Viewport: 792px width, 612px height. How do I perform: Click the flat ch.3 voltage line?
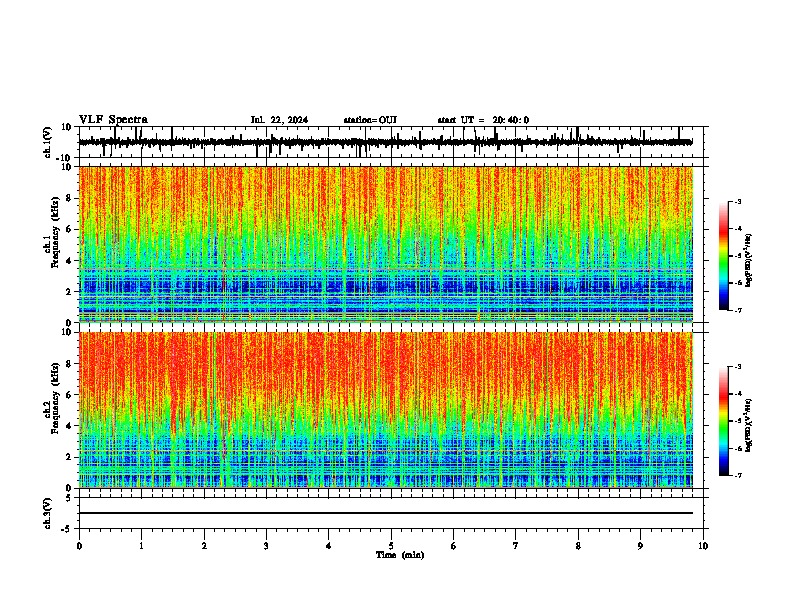tap(385, 513)
